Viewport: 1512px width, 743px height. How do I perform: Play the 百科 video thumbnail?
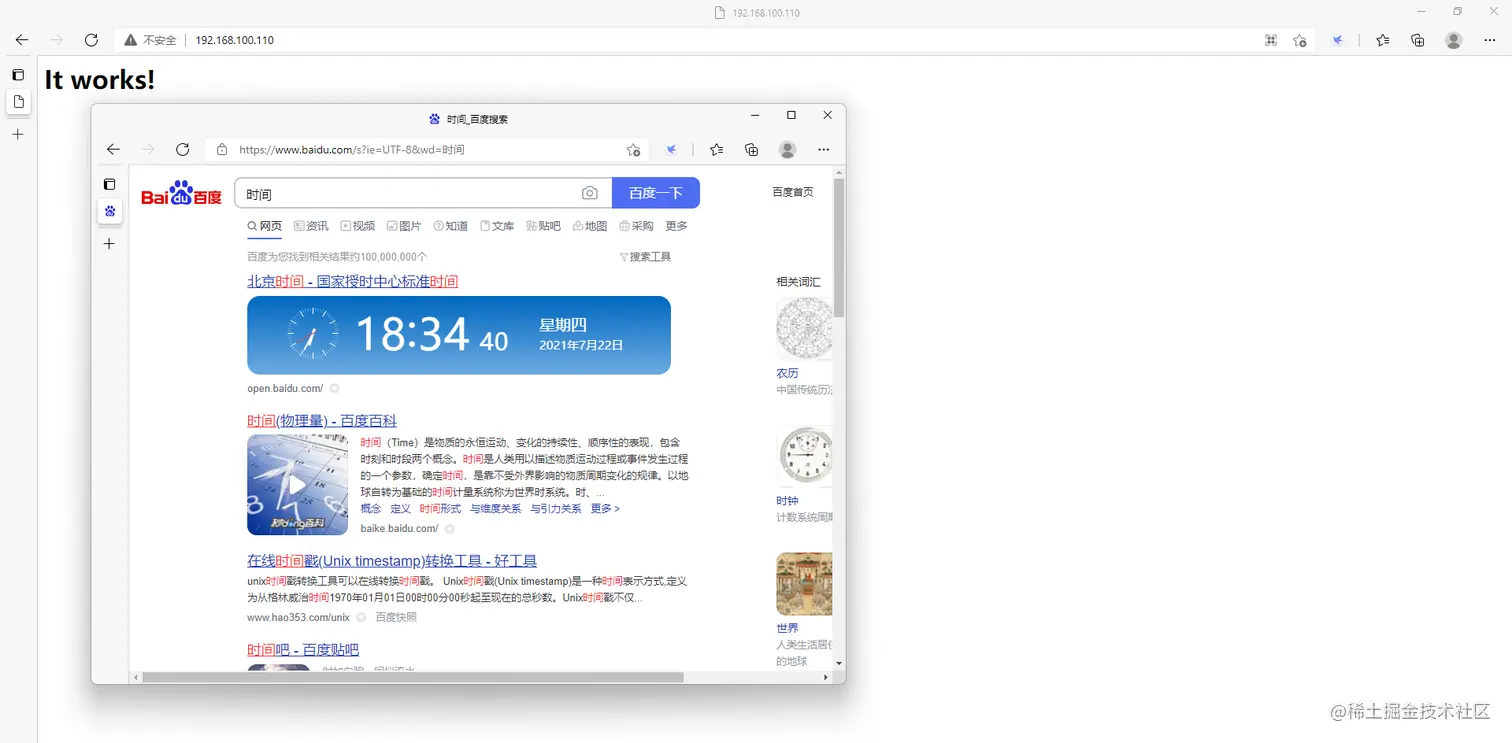297,484
